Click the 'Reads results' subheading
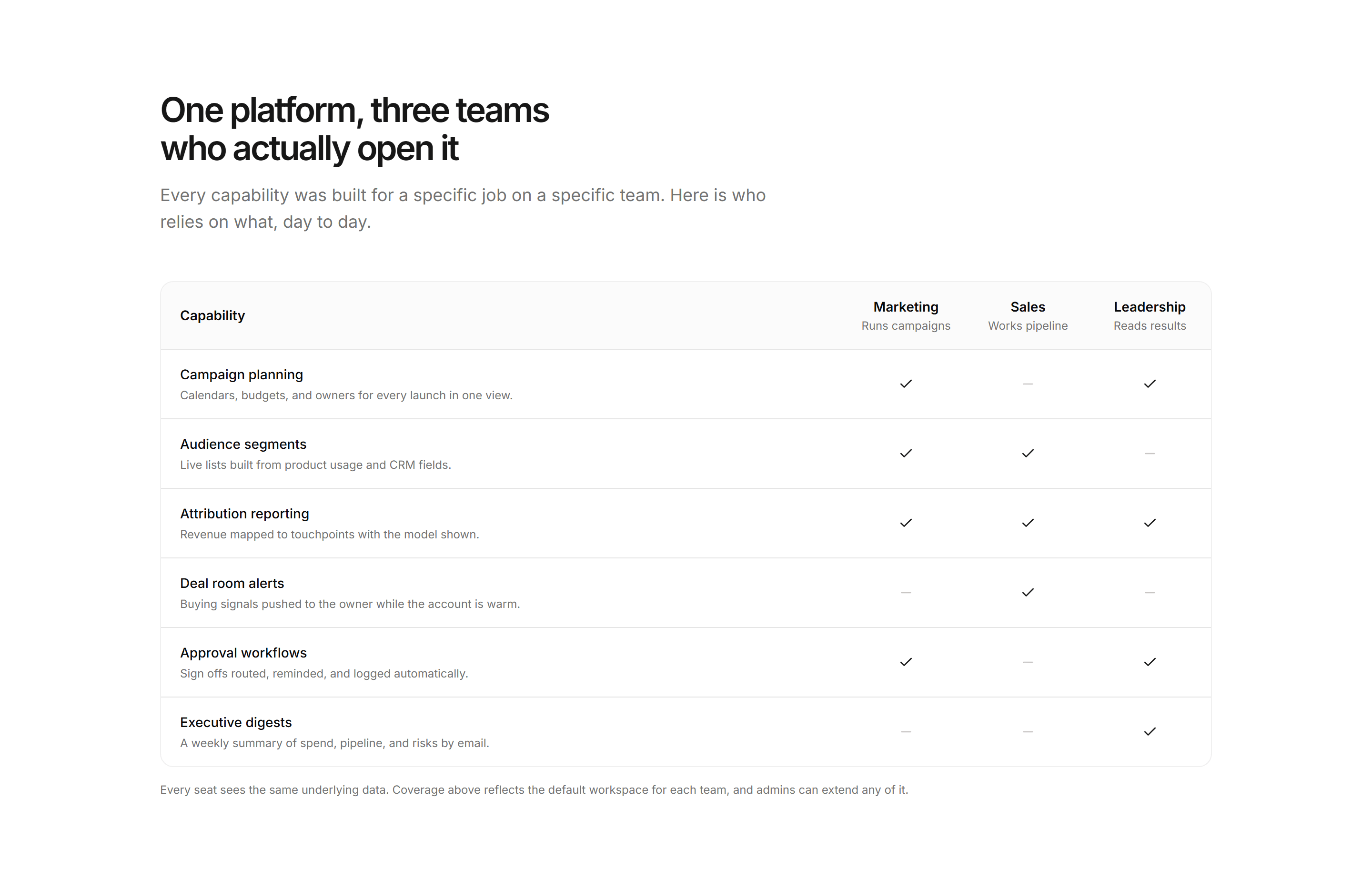This screenshot has height=890, width=1372. [x=1150, y=326]
